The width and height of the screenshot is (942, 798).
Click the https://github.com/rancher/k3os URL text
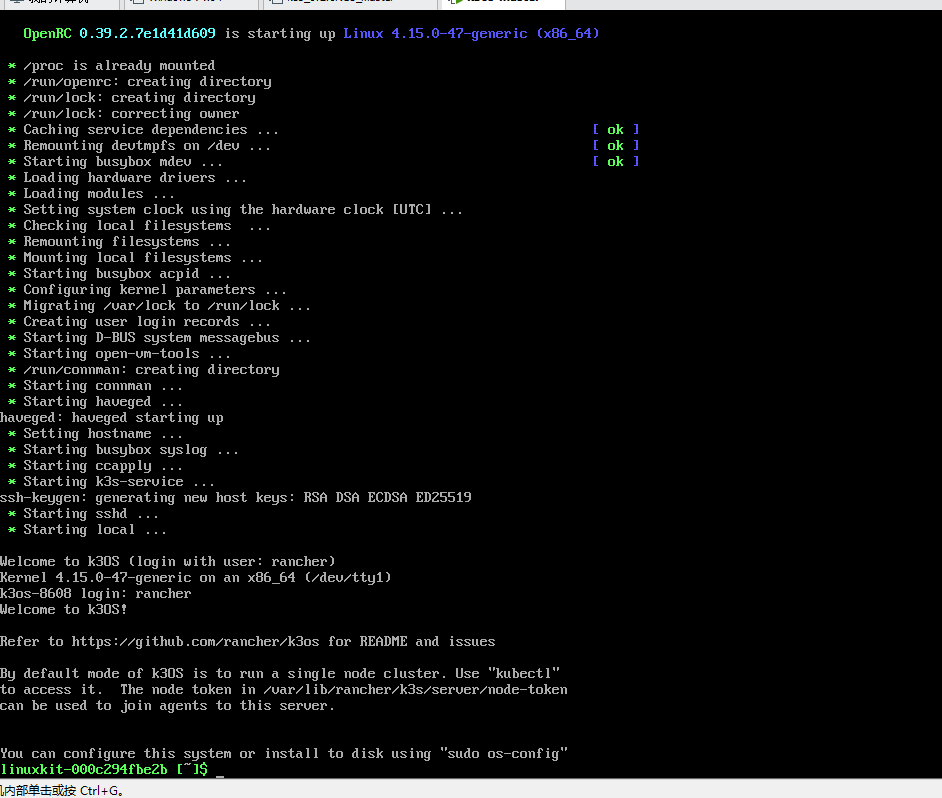195,642
